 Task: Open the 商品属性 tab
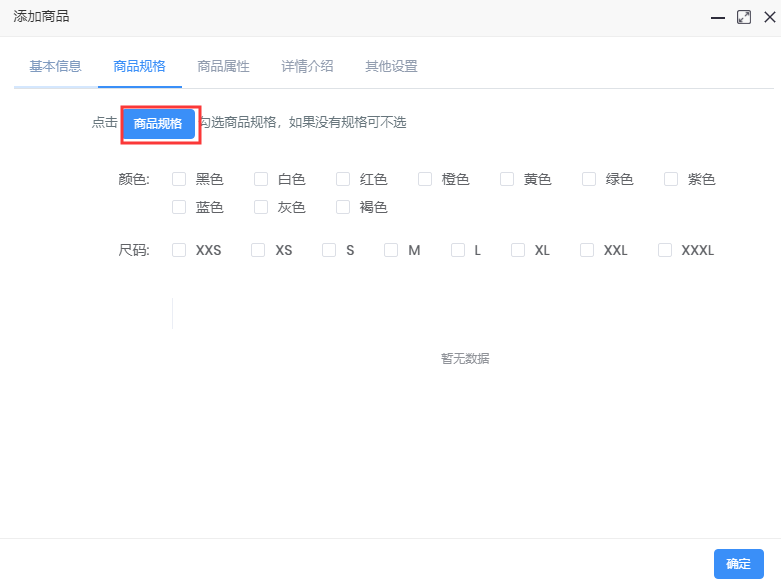(223, 66)
